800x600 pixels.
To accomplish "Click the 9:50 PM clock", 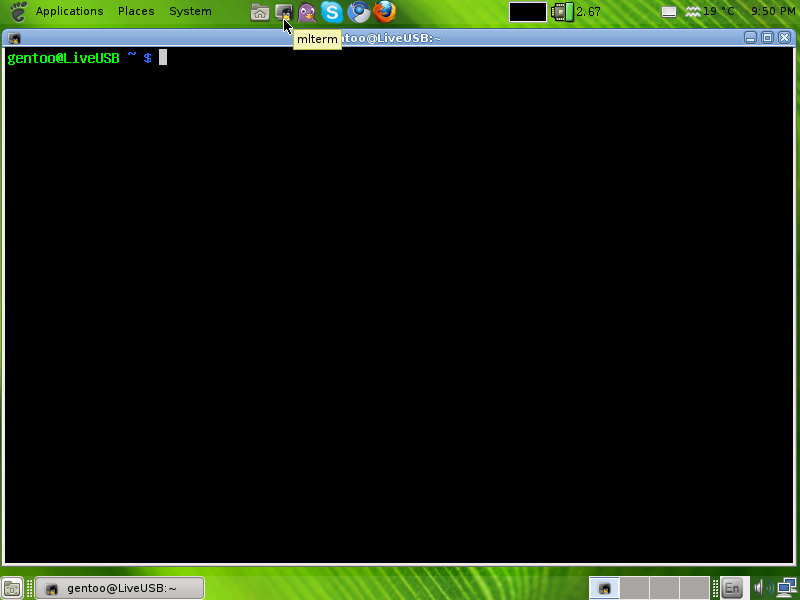I will pos(772,12).
